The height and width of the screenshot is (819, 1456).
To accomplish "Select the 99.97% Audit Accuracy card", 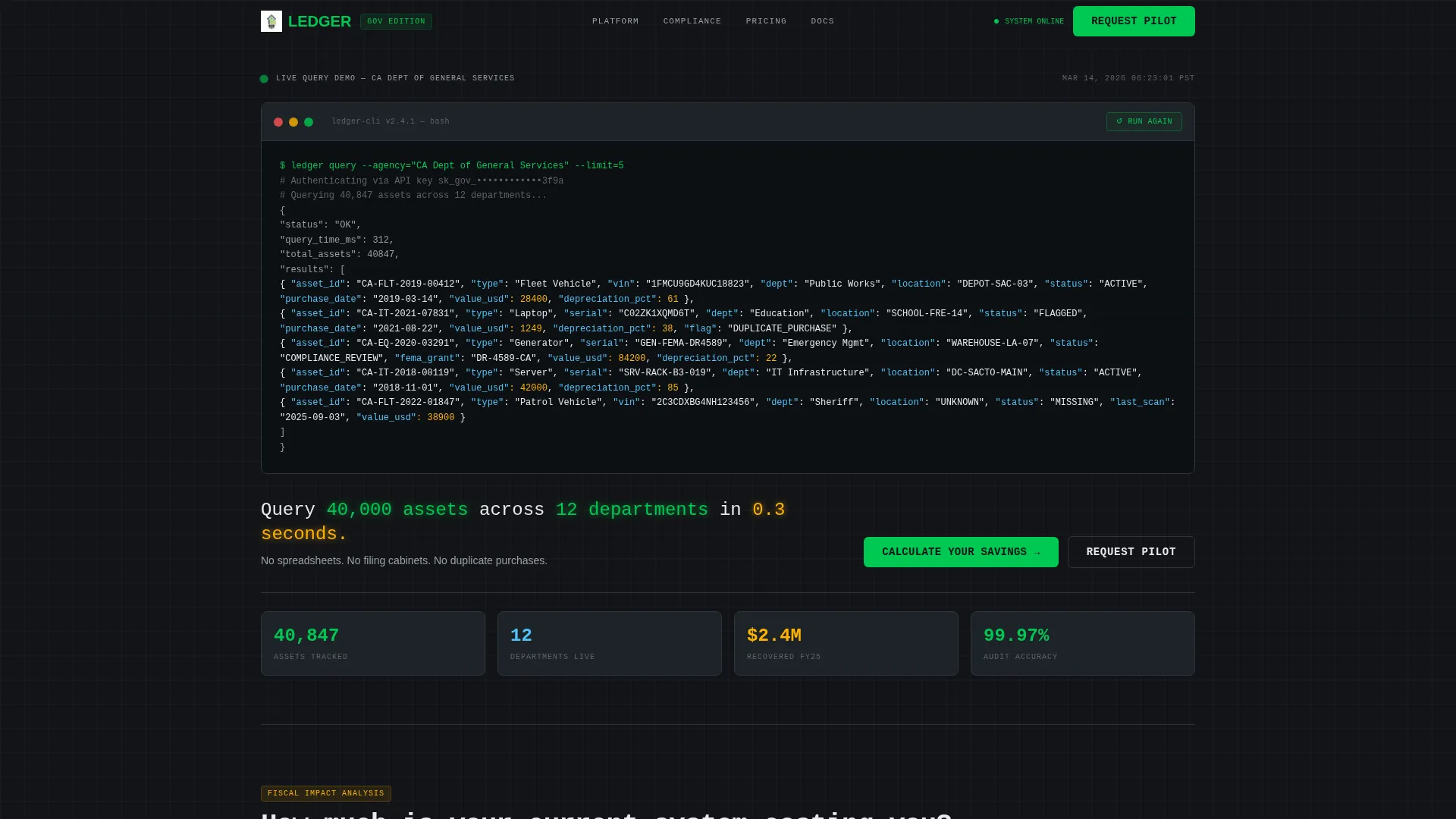I will point(1083,643).
